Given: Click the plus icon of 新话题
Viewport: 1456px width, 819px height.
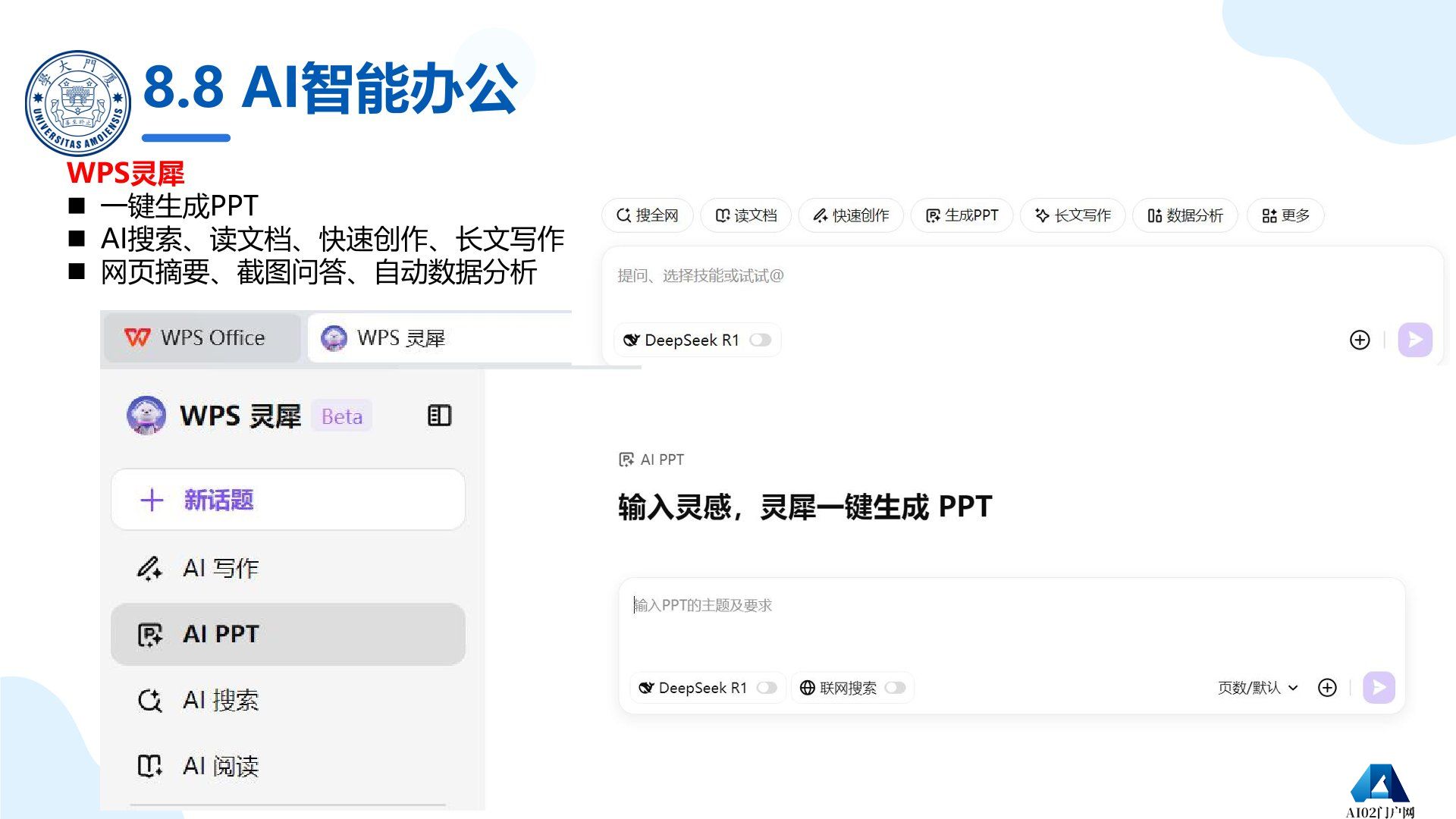Looking at the screenshot, I should pos(152,500).
